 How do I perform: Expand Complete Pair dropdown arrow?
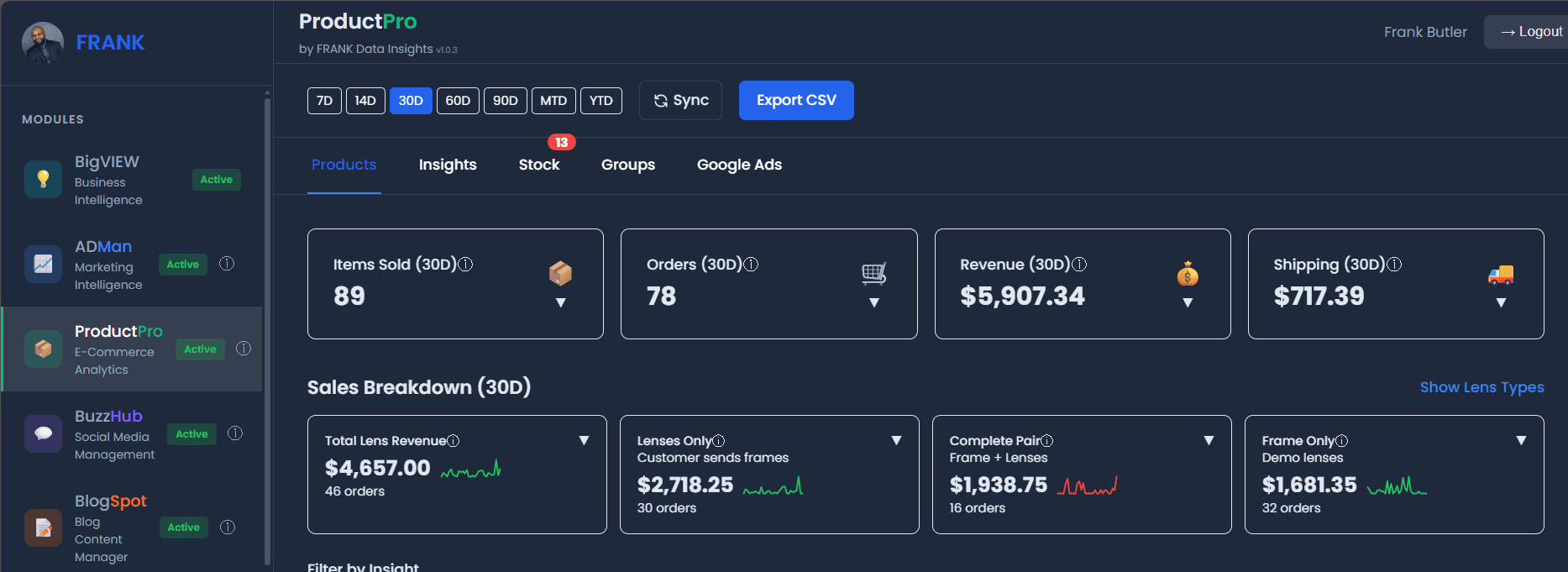click(1209, 440)
